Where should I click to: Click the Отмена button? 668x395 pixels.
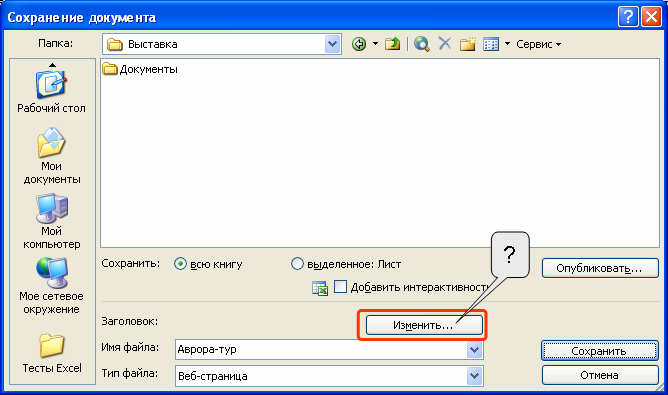[600, 375]
